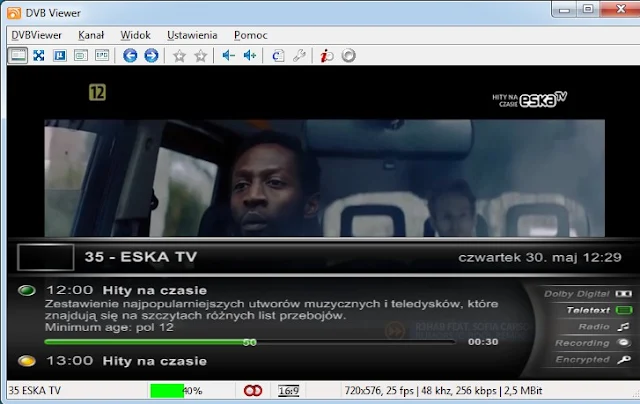The width and height of the screenshot is (640, 404).
Task: Click the empty channel logo box in OSD
Action: point(46,257)
